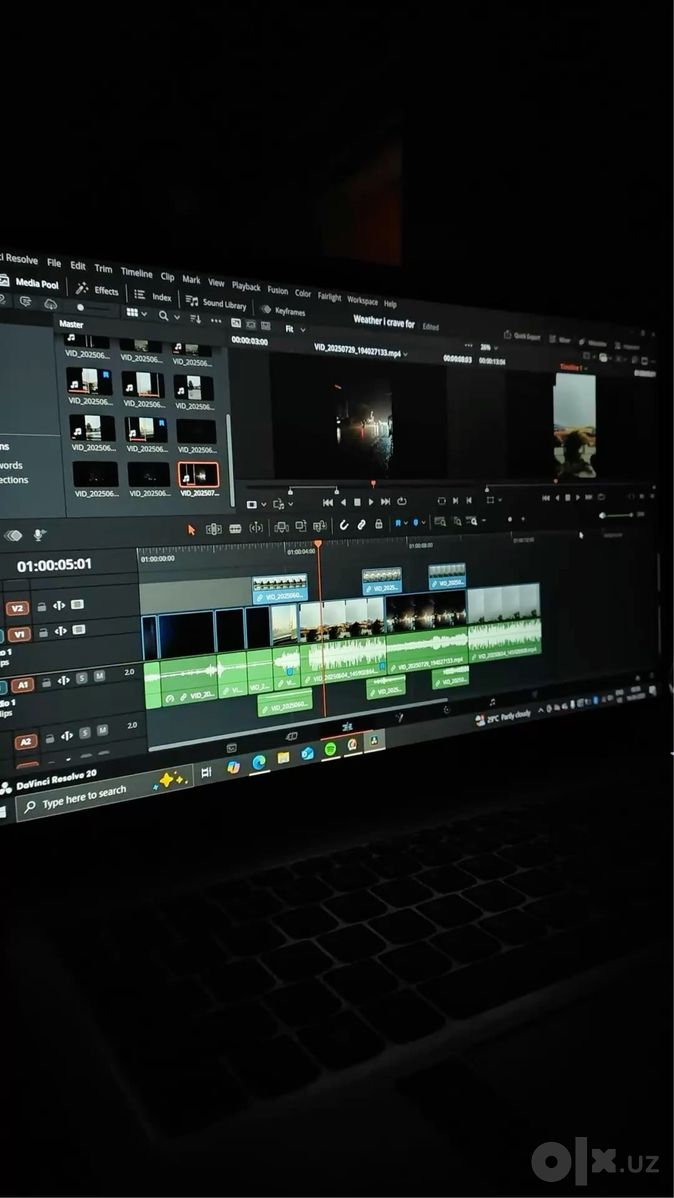
Task: Open the Index panel
Action: click(153, 296)
